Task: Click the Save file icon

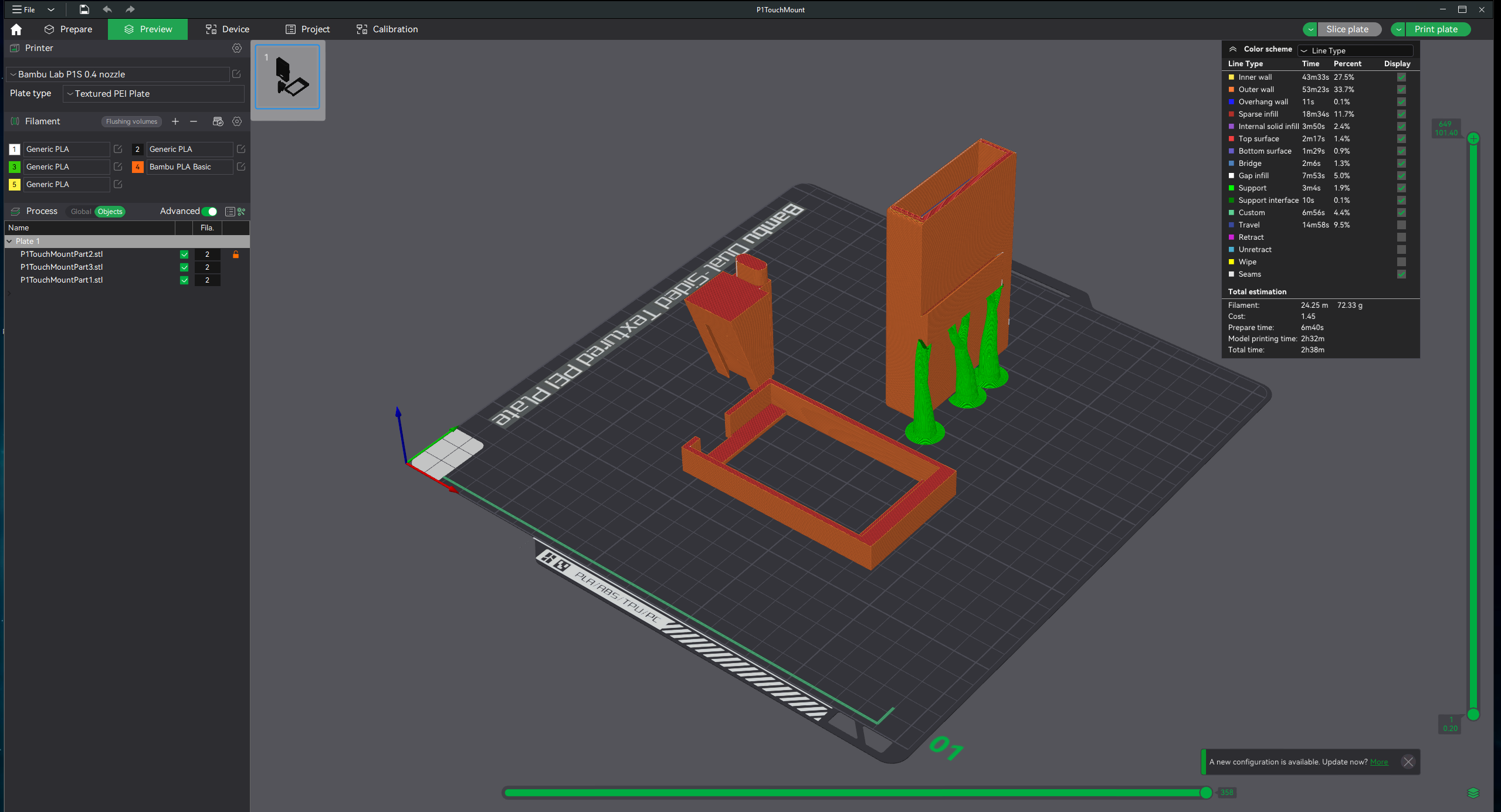Action: [x=84, y=9]
